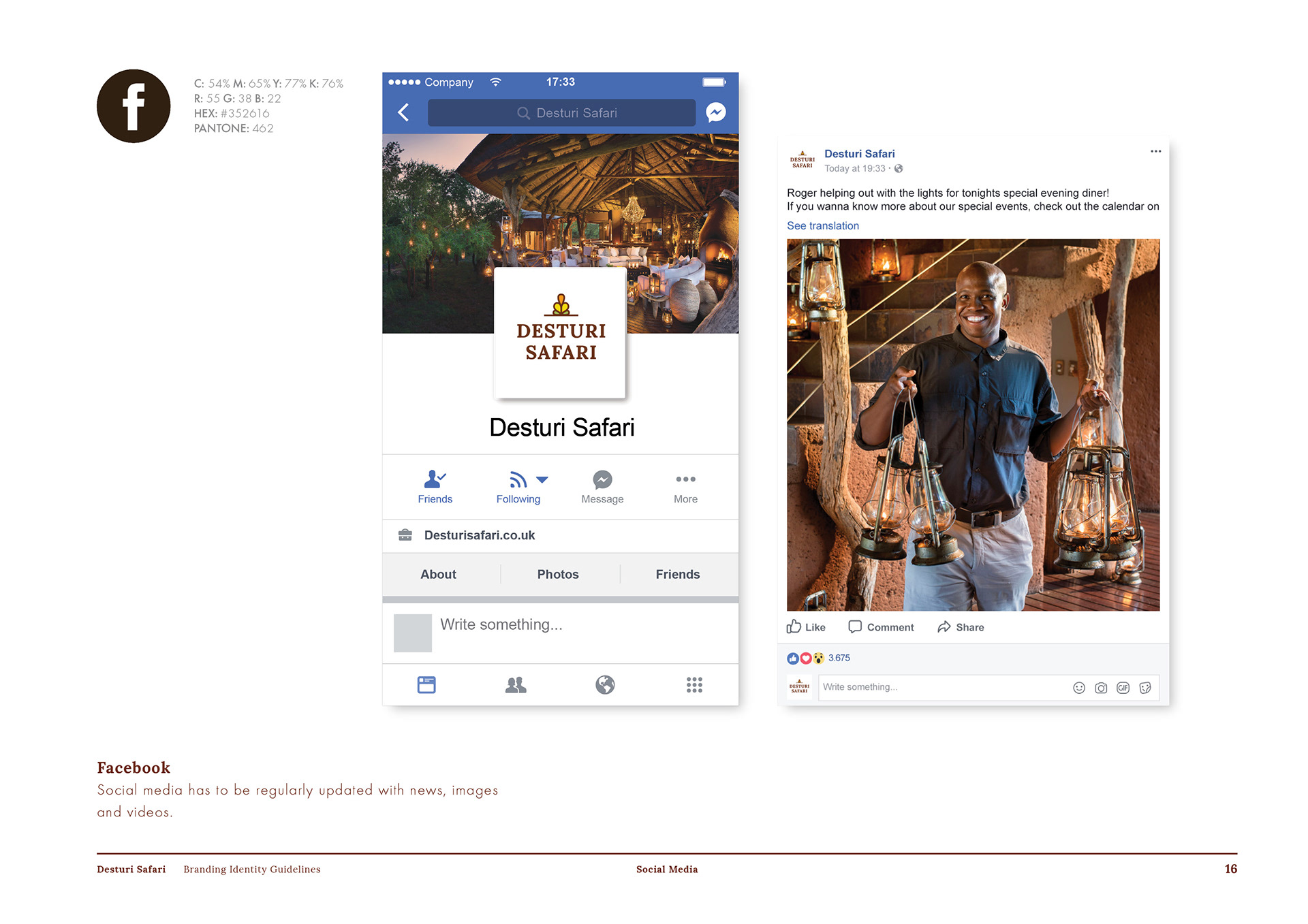Screen dimensions: 1308x924
Task: Click the Desturi Safari search field
Action: 561,113
